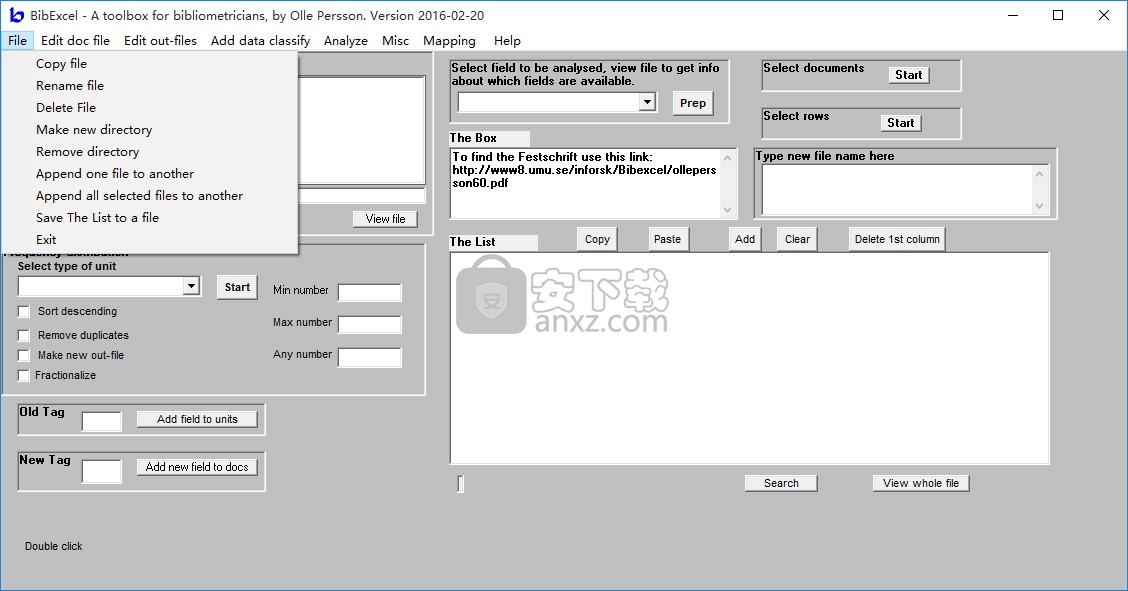This screenshot has width=1128, height=591.
Task: Select Delete File menu entry
Action: click(x=150, y=108)
